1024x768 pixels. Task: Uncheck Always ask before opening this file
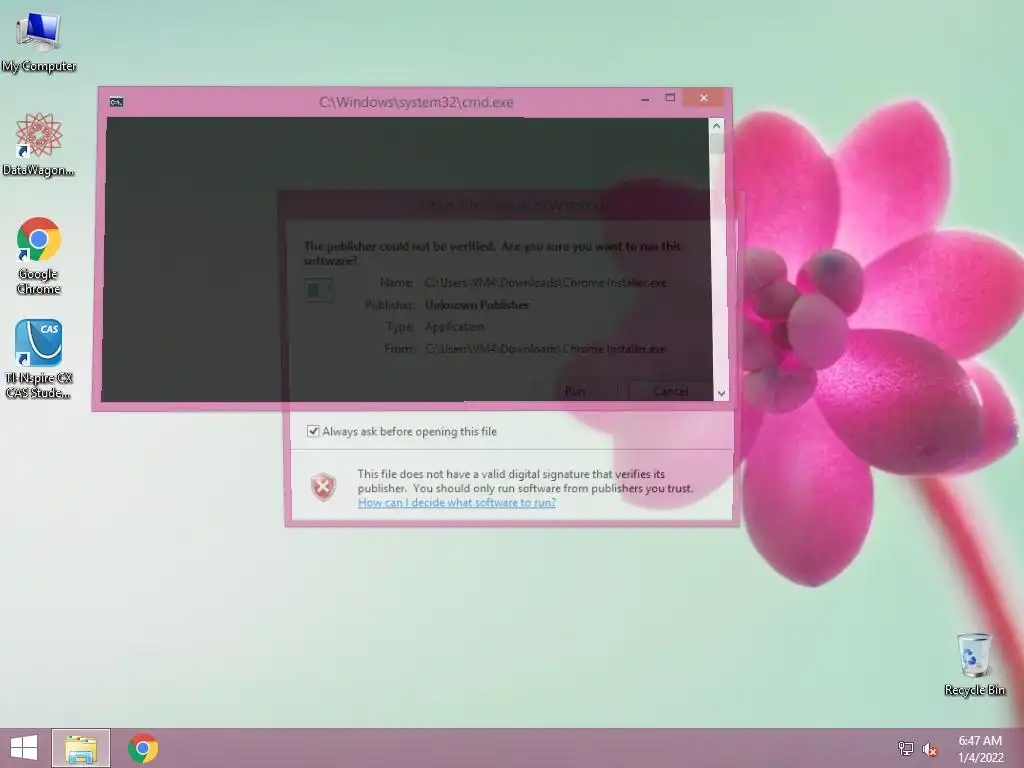313,431
